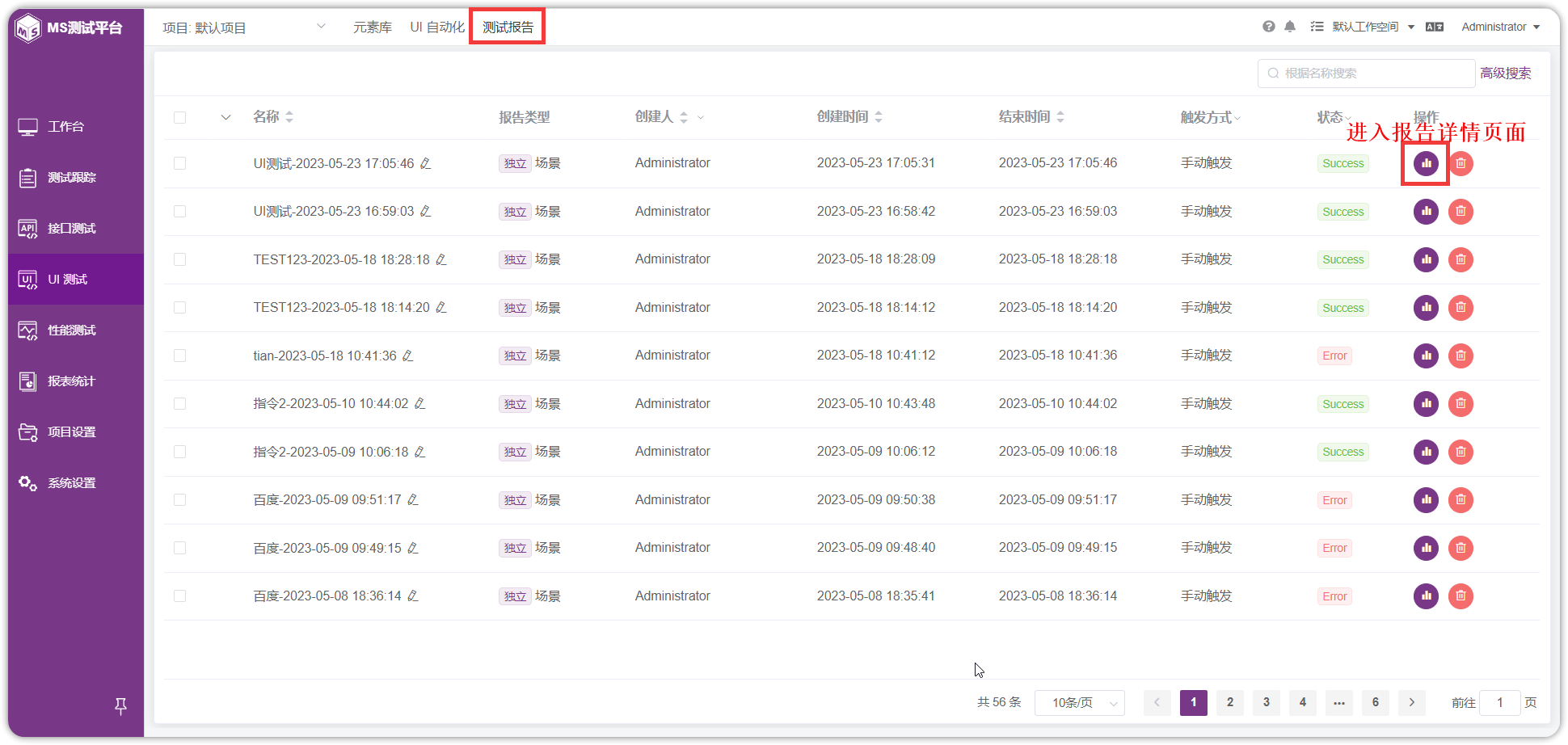Open notifications via the bell icon
This screenshot has height=745, width=1568.
[x=1290, y=26]
